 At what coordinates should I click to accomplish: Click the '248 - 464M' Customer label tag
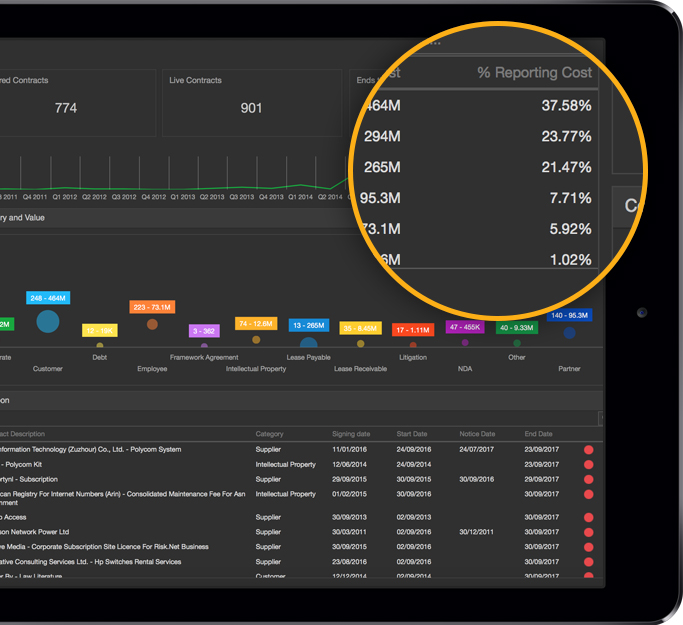coord(48,298)
